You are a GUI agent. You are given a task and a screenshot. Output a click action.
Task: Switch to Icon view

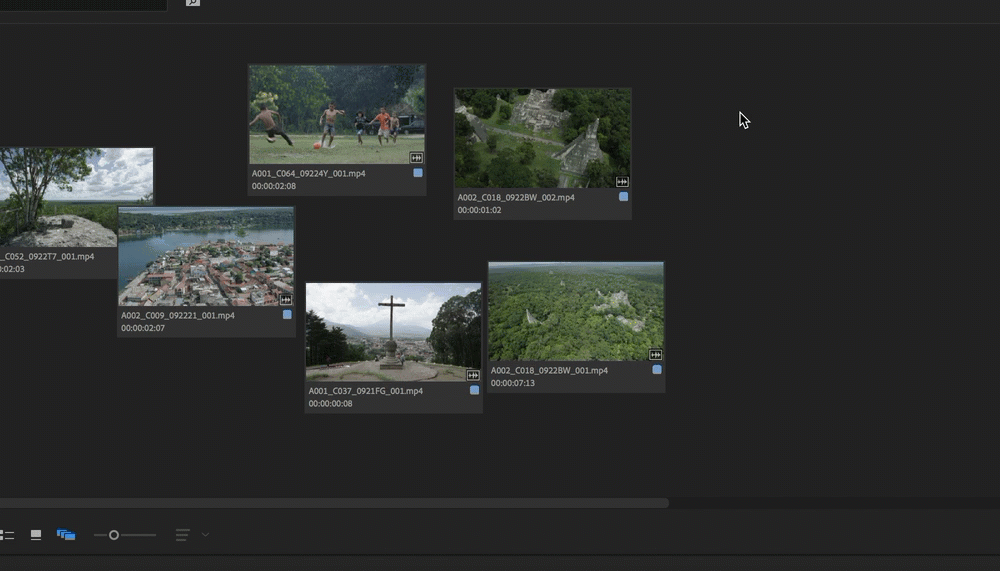coord(36,535)
